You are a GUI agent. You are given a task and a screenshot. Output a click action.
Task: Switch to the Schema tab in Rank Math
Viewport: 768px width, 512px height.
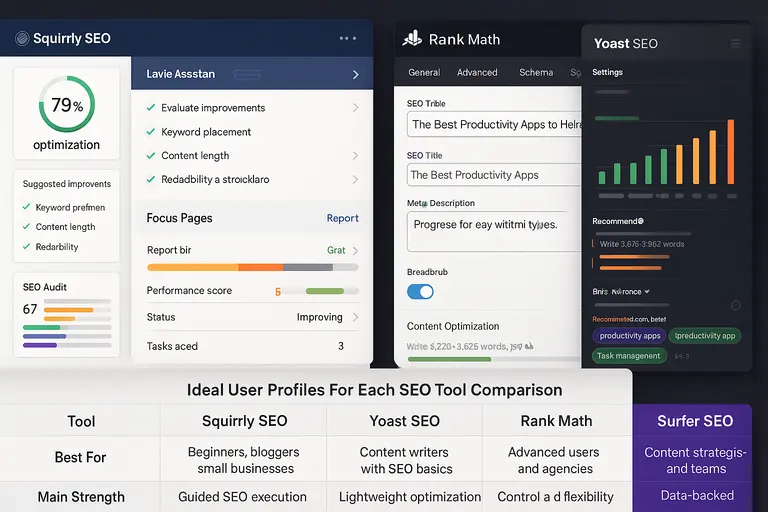(536, 73)
